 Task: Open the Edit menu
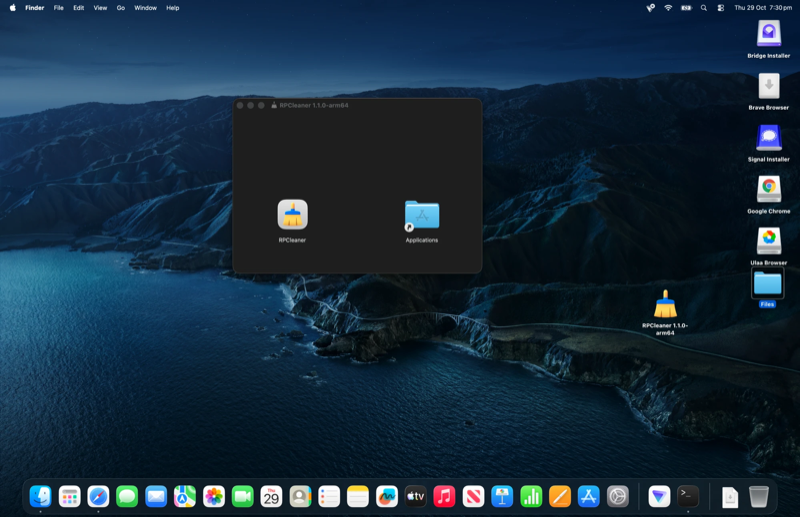[79, 8]
